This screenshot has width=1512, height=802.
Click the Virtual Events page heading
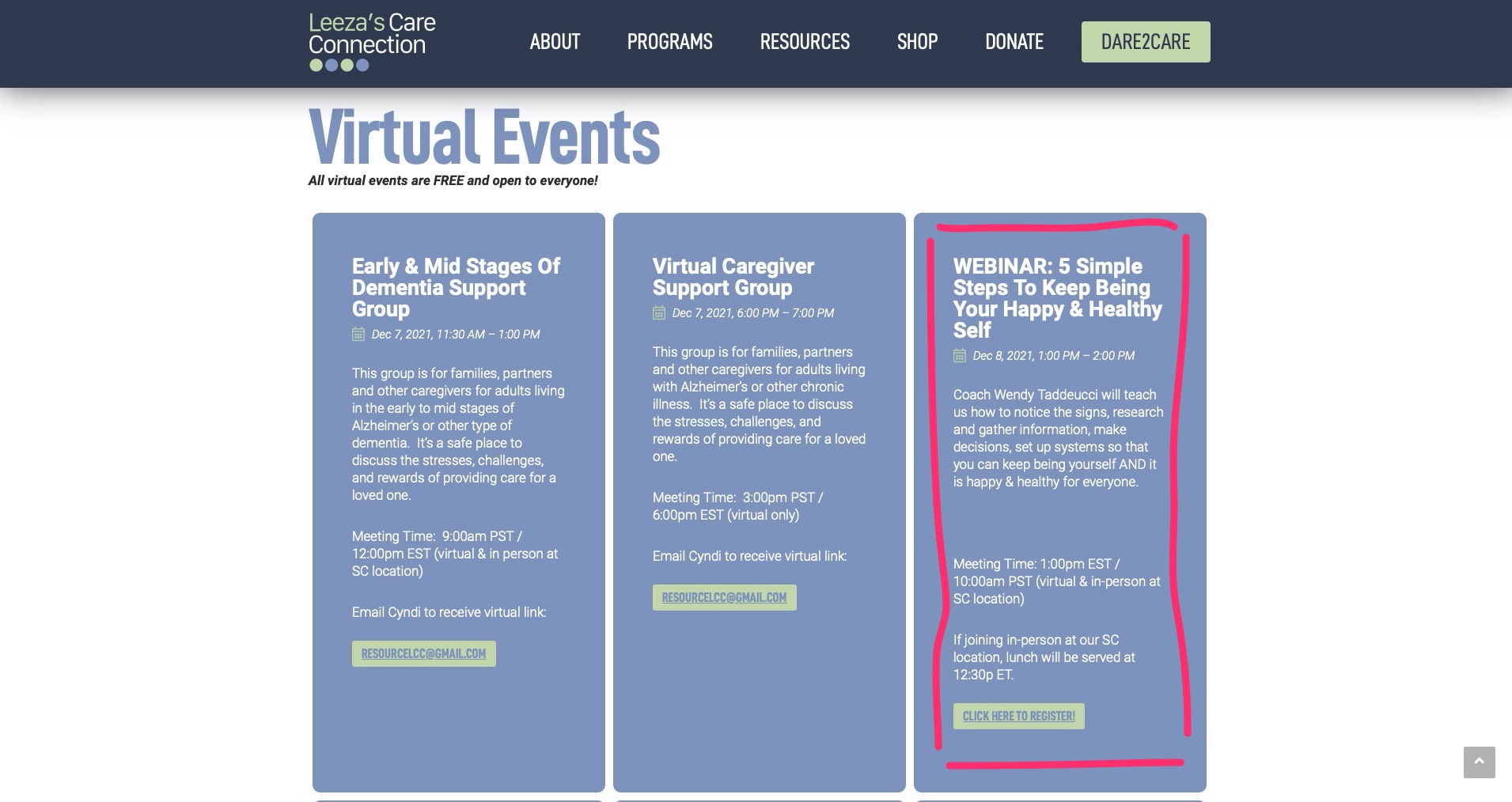(484, 137)
